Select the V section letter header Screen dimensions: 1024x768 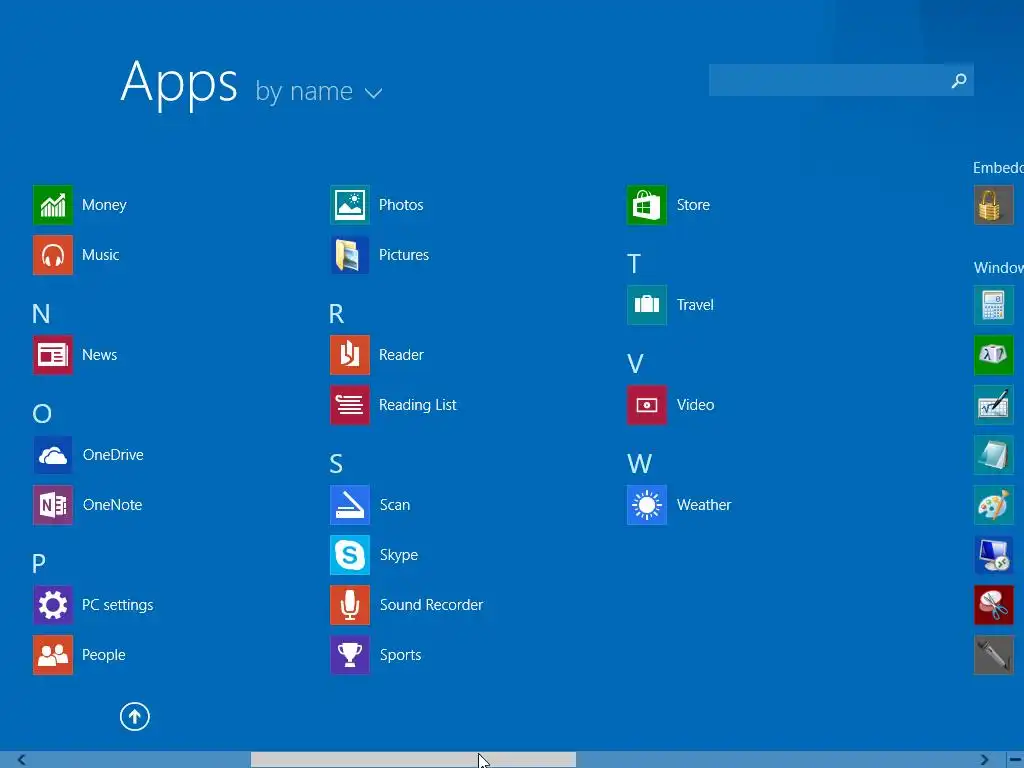click(x=635, y=364)
